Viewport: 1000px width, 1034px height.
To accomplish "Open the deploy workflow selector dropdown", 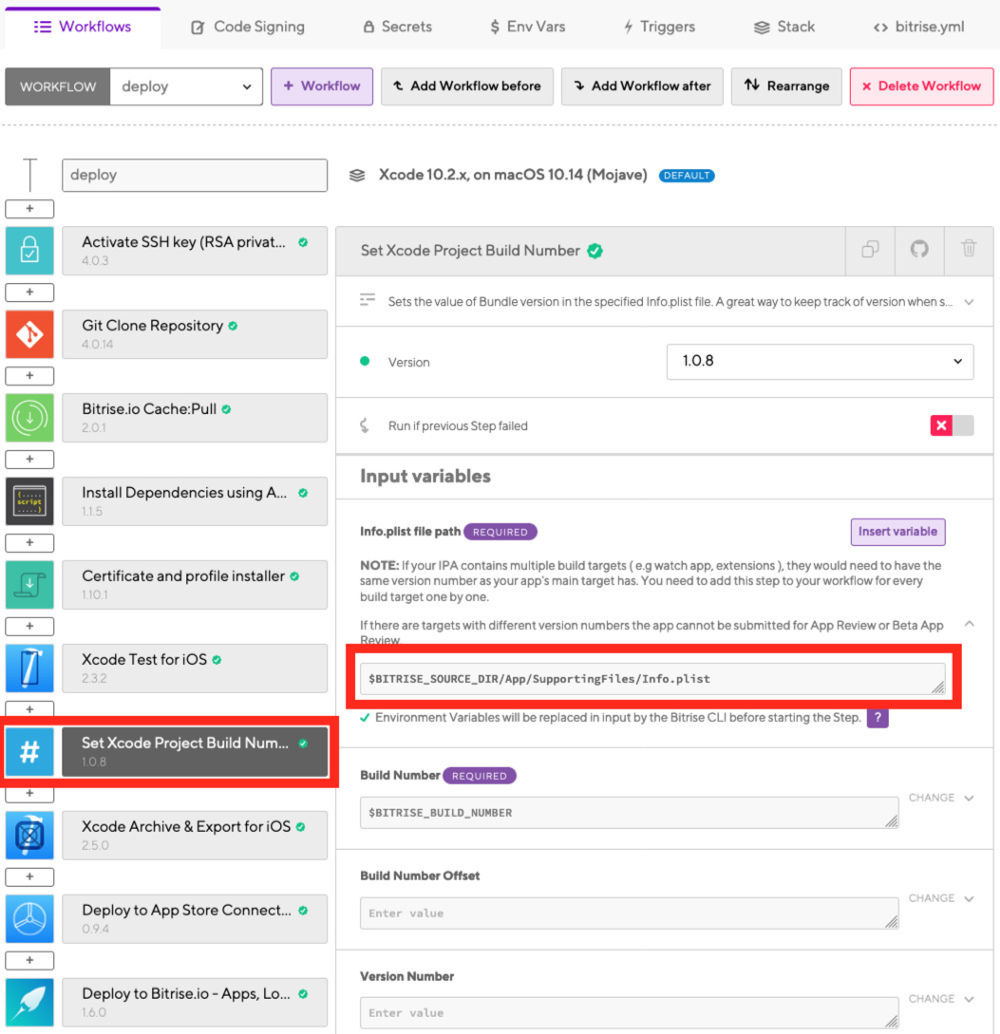I will pos(186,86).
